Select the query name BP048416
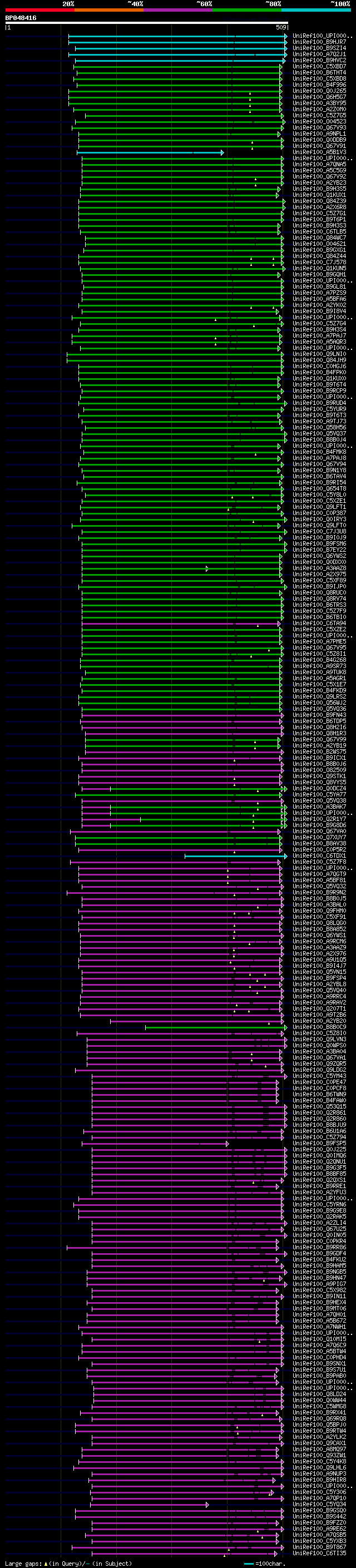 click(21, 18)
